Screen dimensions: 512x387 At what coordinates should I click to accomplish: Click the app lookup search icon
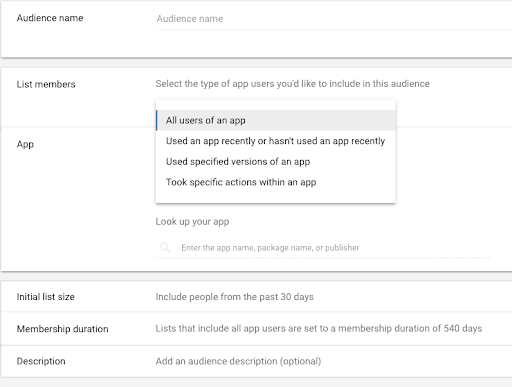pyautogui.click(x=165, y=248)
